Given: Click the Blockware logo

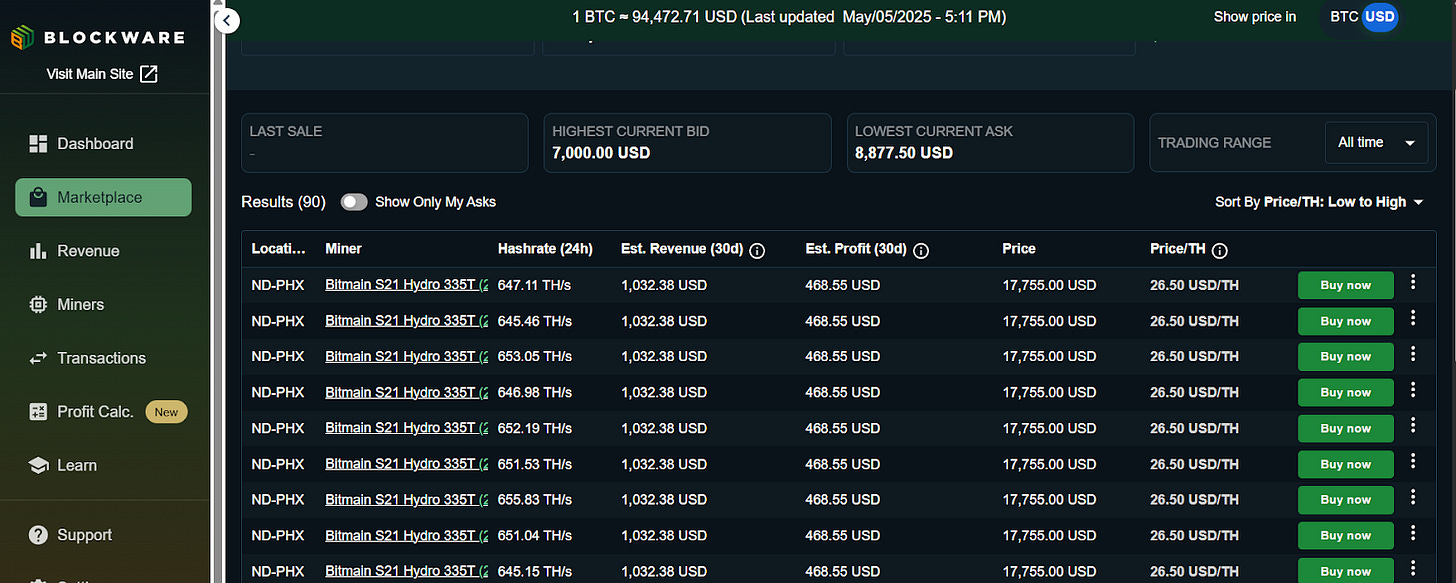Looking at the screenshot, I should [x=98, y=37].
